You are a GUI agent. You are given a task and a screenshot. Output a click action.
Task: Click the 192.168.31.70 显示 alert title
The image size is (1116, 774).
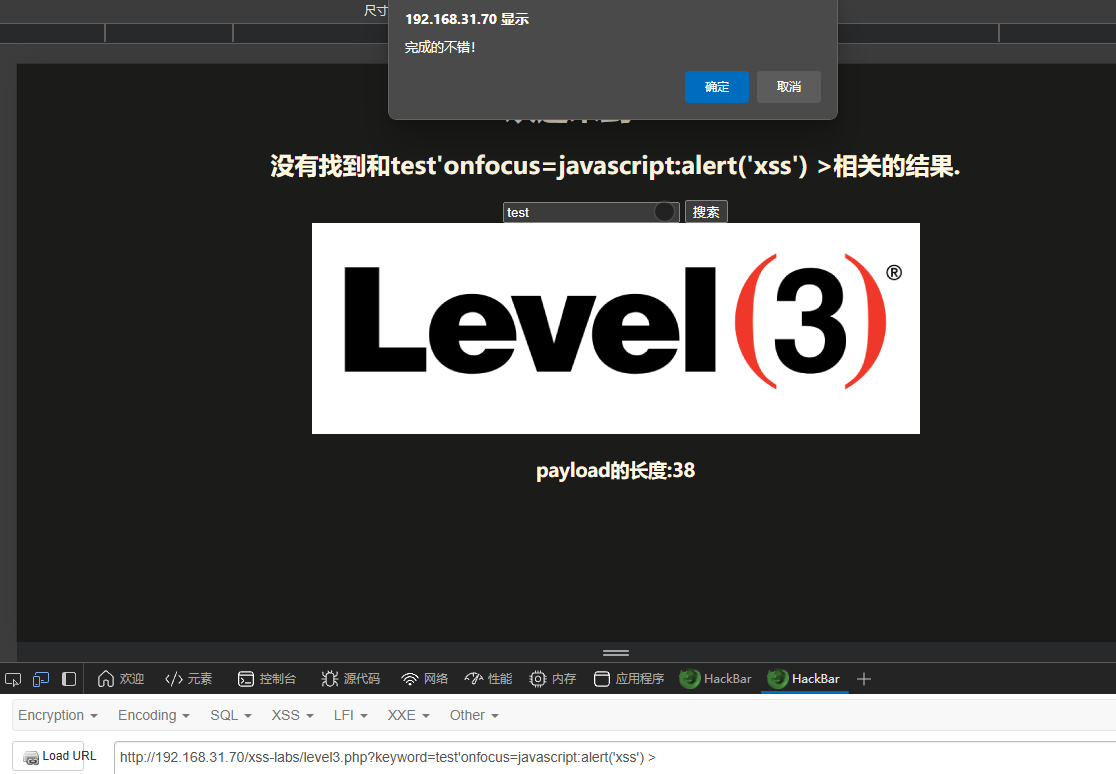tap(467, 19)
